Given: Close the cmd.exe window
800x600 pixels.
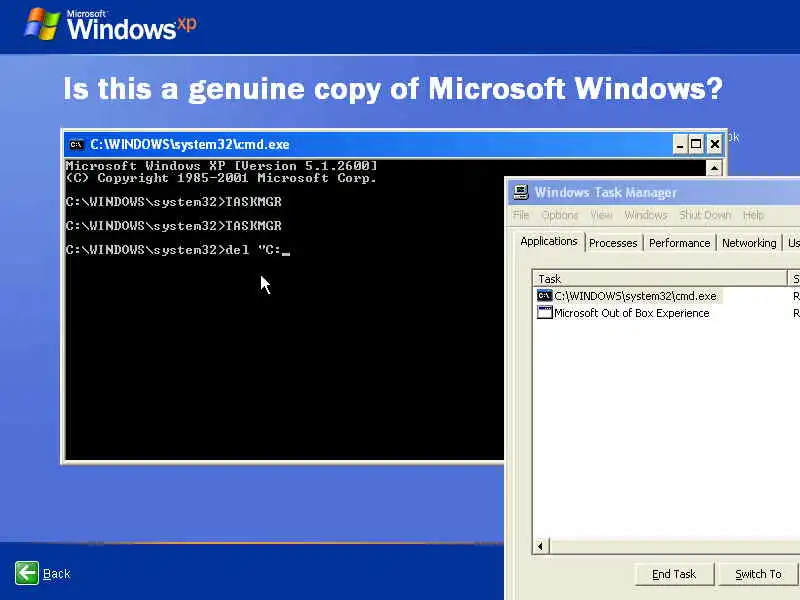Looking at the screenshot, I should (714, 145).
